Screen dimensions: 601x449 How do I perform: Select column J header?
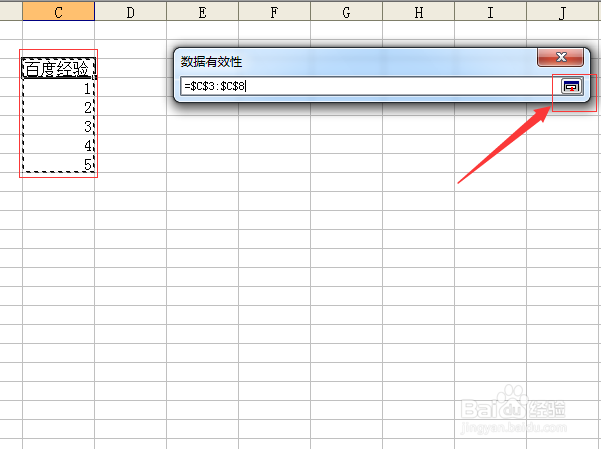[x=563, y=12]
